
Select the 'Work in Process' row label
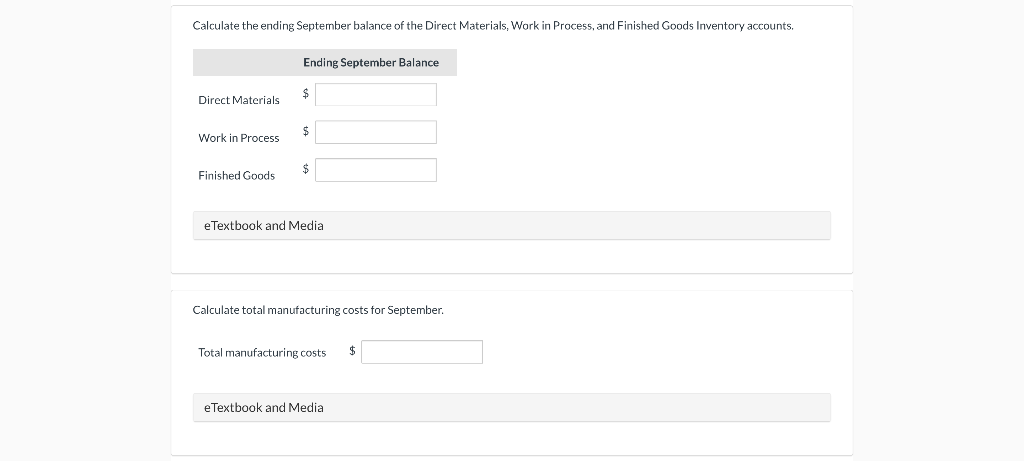tap(239, 138)
